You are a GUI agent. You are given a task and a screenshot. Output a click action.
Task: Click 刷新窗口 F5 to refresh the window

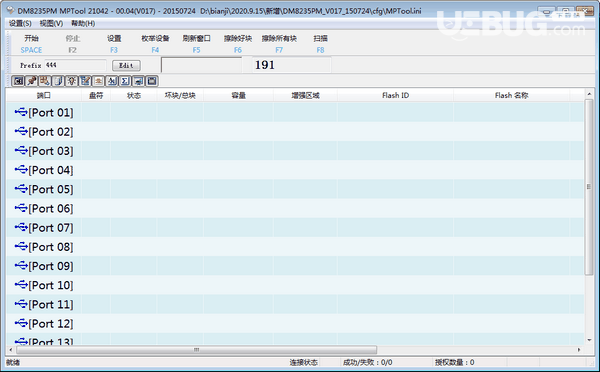coord(196,44)
